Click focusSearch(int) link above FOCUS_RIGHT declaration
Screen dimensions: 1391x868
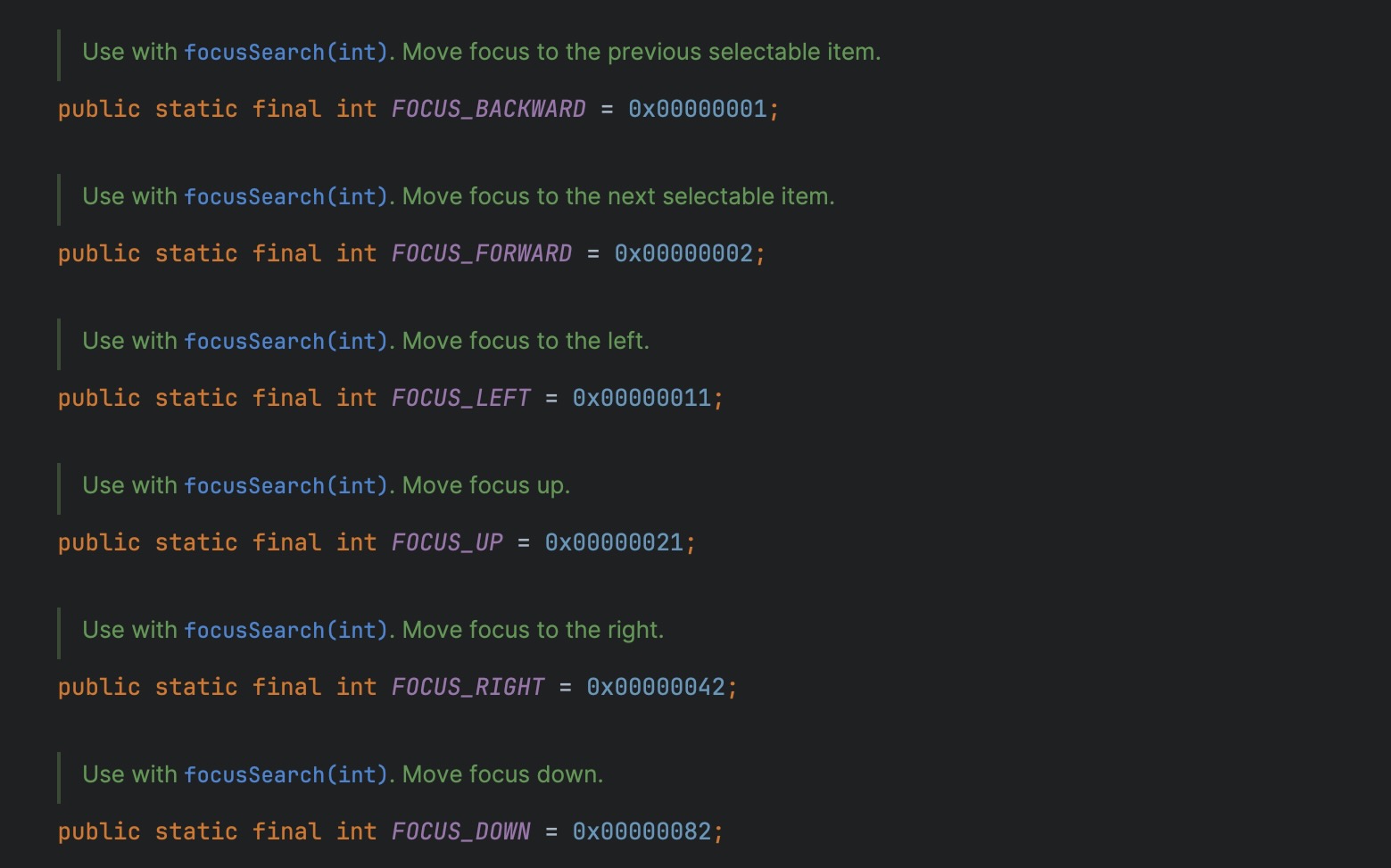click(286, 631)
